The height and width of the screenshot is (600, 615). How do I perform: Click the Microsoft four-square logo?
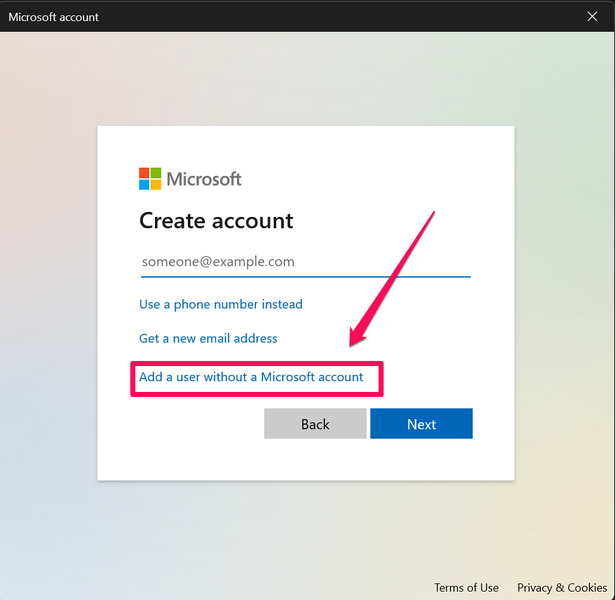point(150,179)
